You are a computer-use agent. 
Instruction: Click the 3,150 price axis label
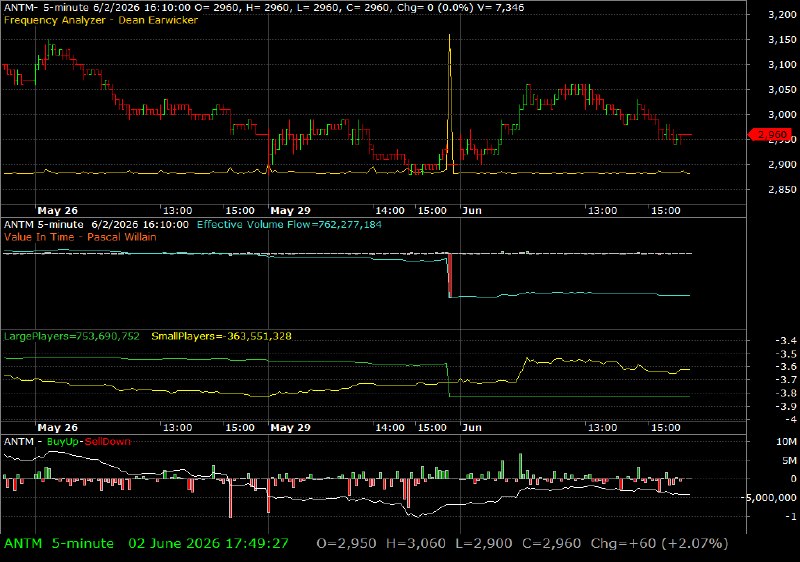point(782,39)
